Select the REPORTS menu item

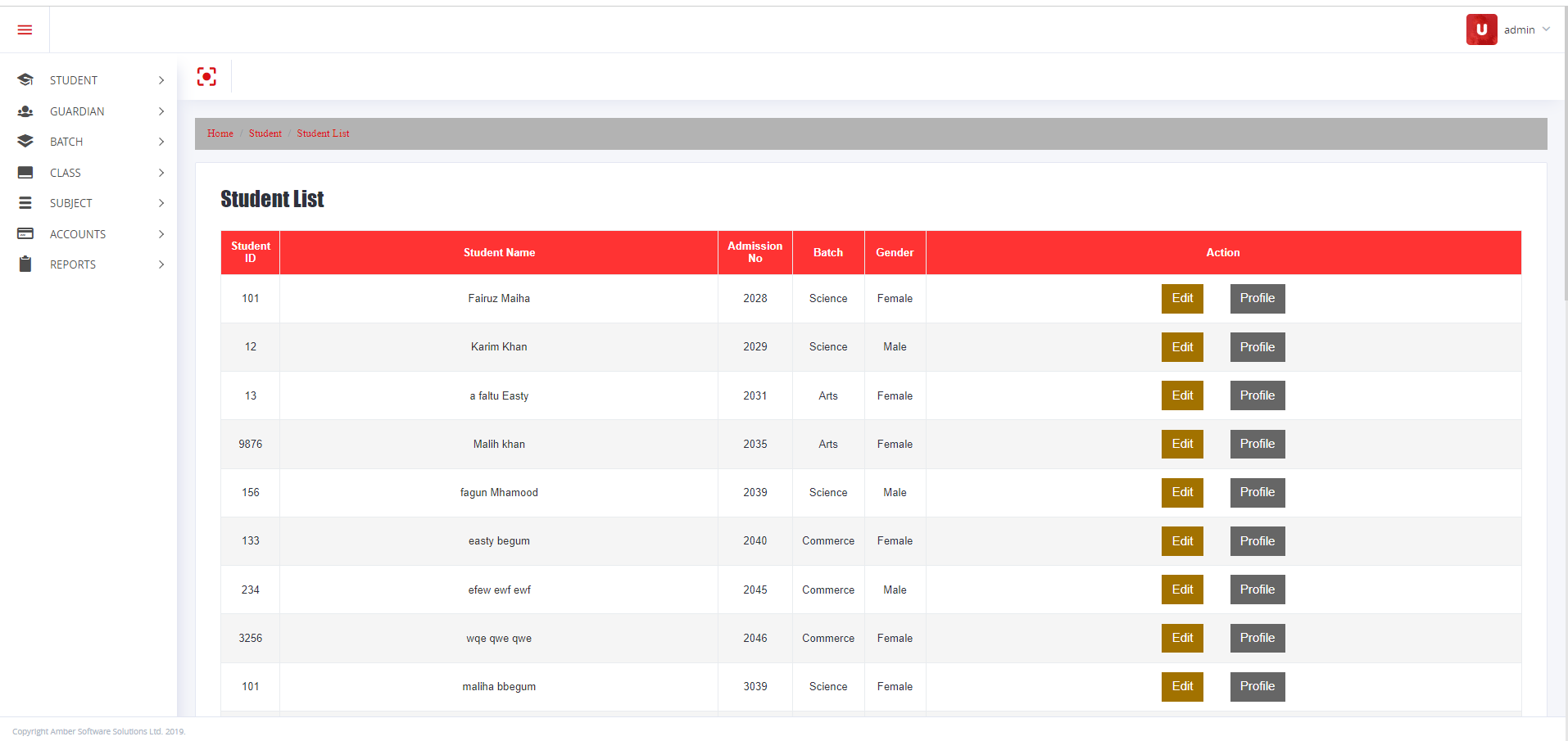(x=73, y=264)
